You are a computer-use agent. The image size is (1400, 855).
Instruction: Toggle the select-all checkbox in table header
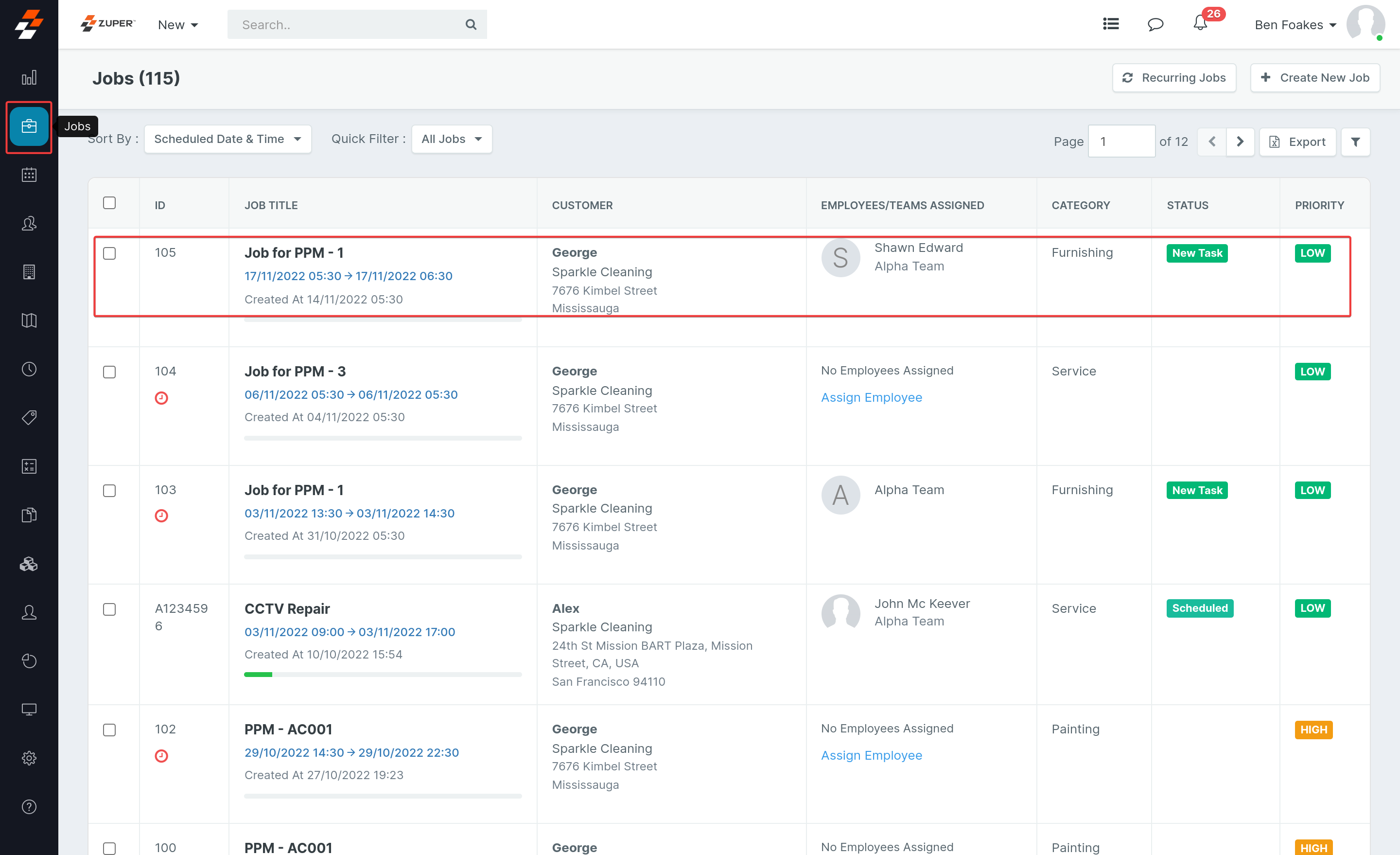click(x=109, y=203)
